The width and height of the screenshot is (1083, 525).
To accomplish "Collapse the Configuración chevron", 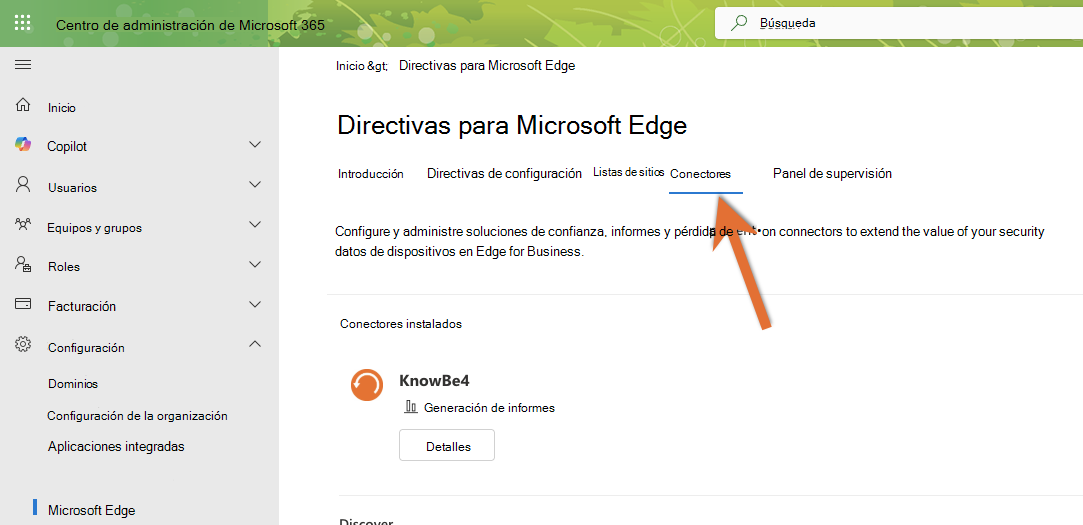I will tap(255, 343).
